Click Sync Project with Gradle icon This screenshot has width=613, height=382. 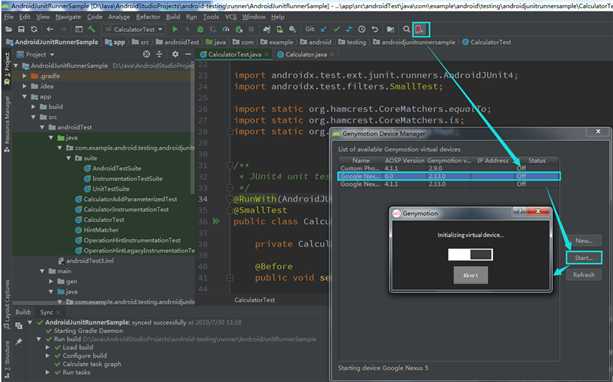pos(267,29)
